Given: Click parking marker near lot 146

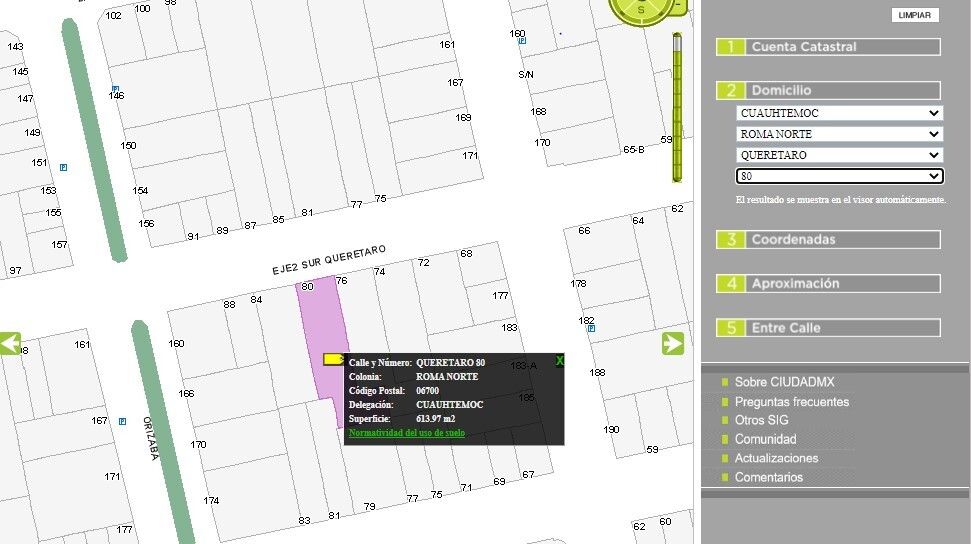Looking at the screenshot, I should [115, 89].
